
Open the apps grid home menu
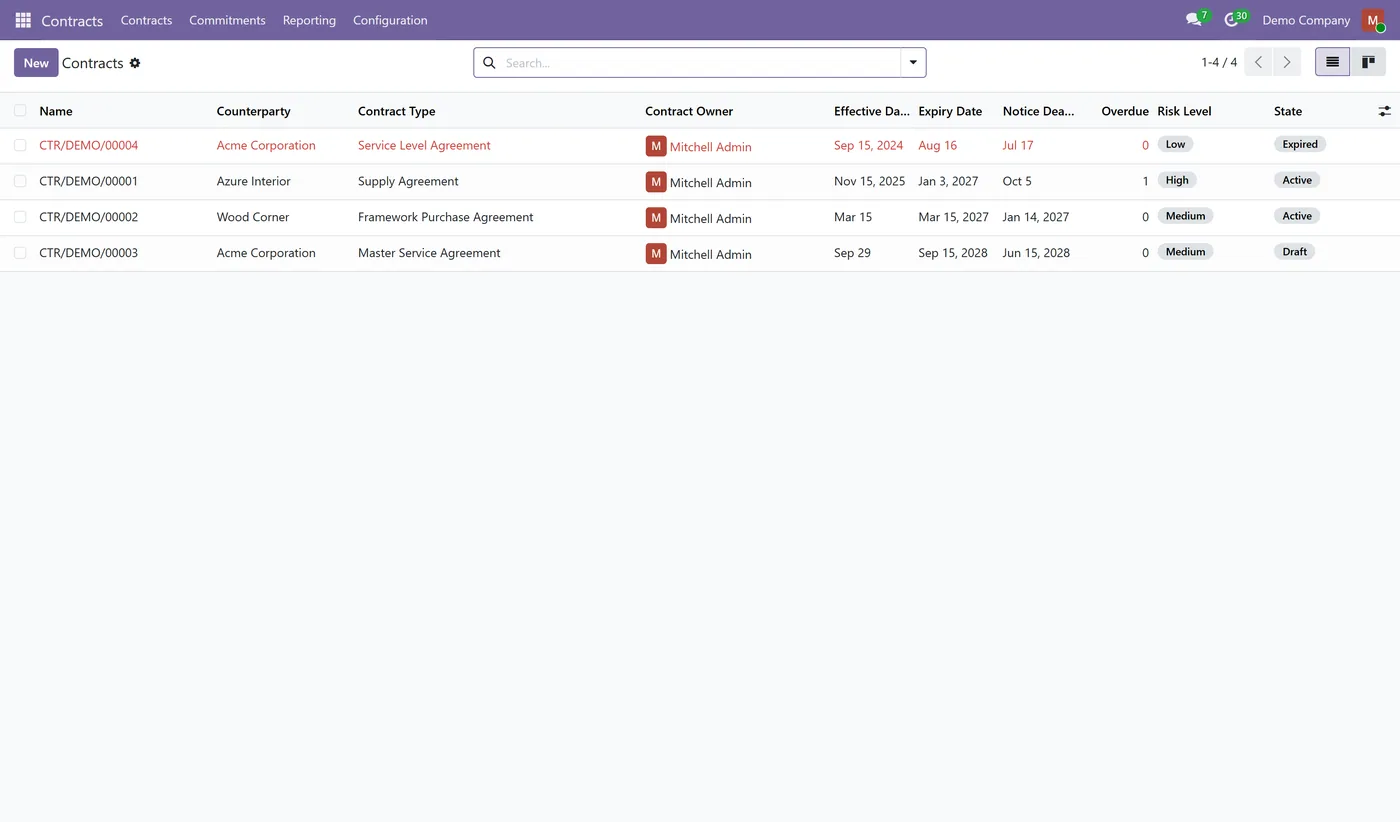pyautogui.click(x=23, y=20)
